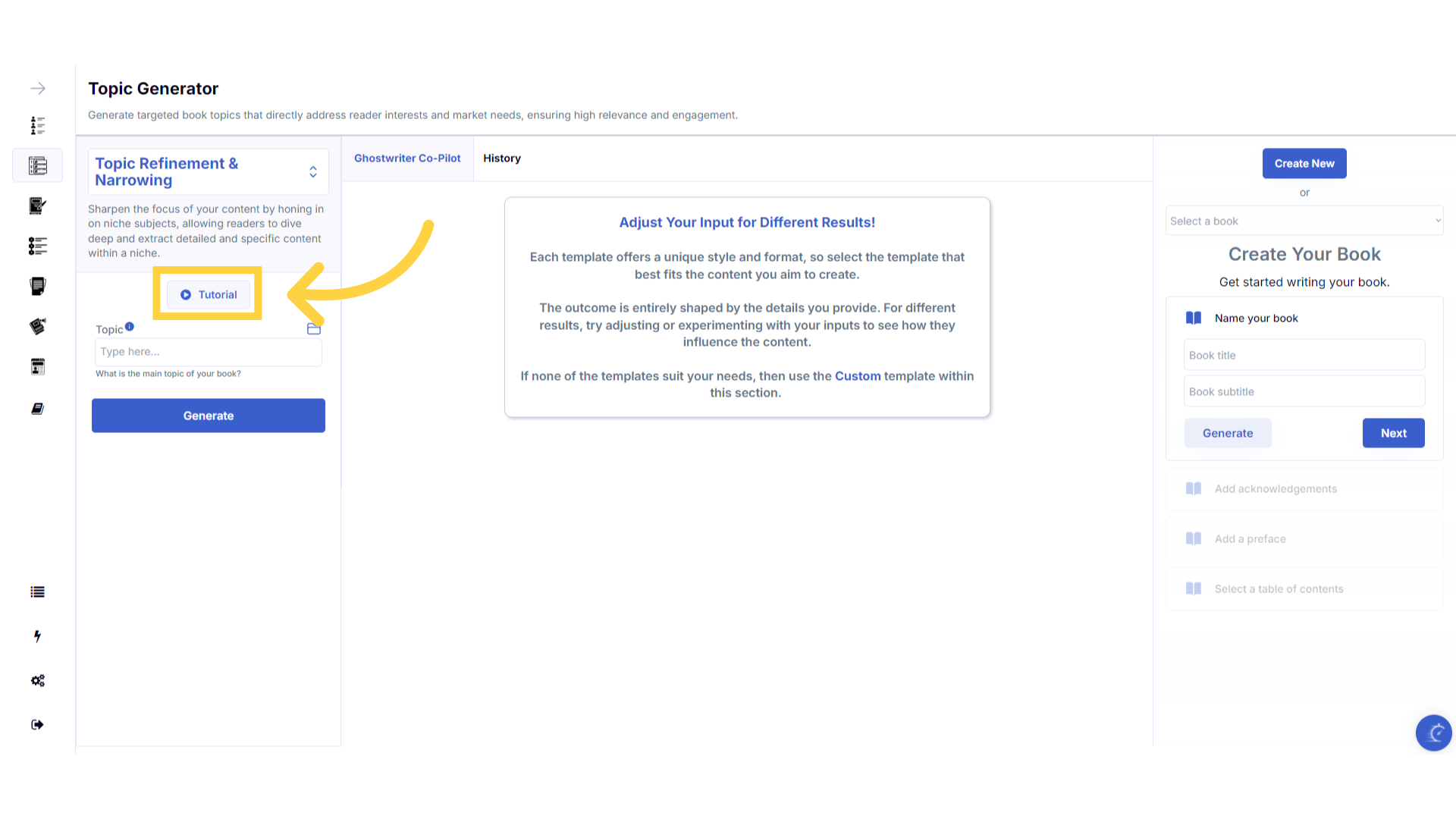Click the Tutorial play button
1456x819 pixels.
[x=209, y=295]
